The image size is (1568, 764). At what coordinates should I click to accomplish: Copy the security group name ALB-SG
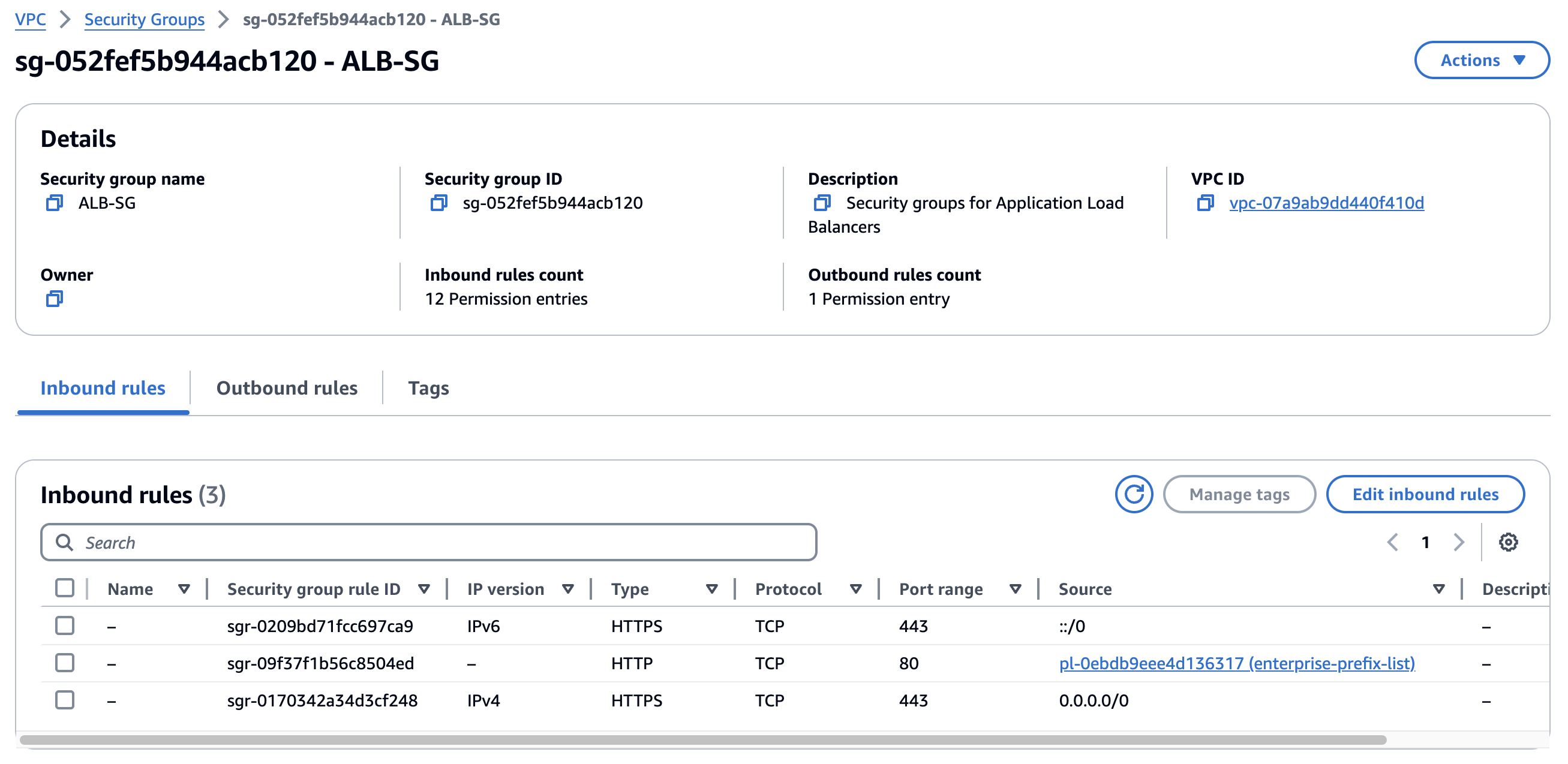click(x=54, y=203)
